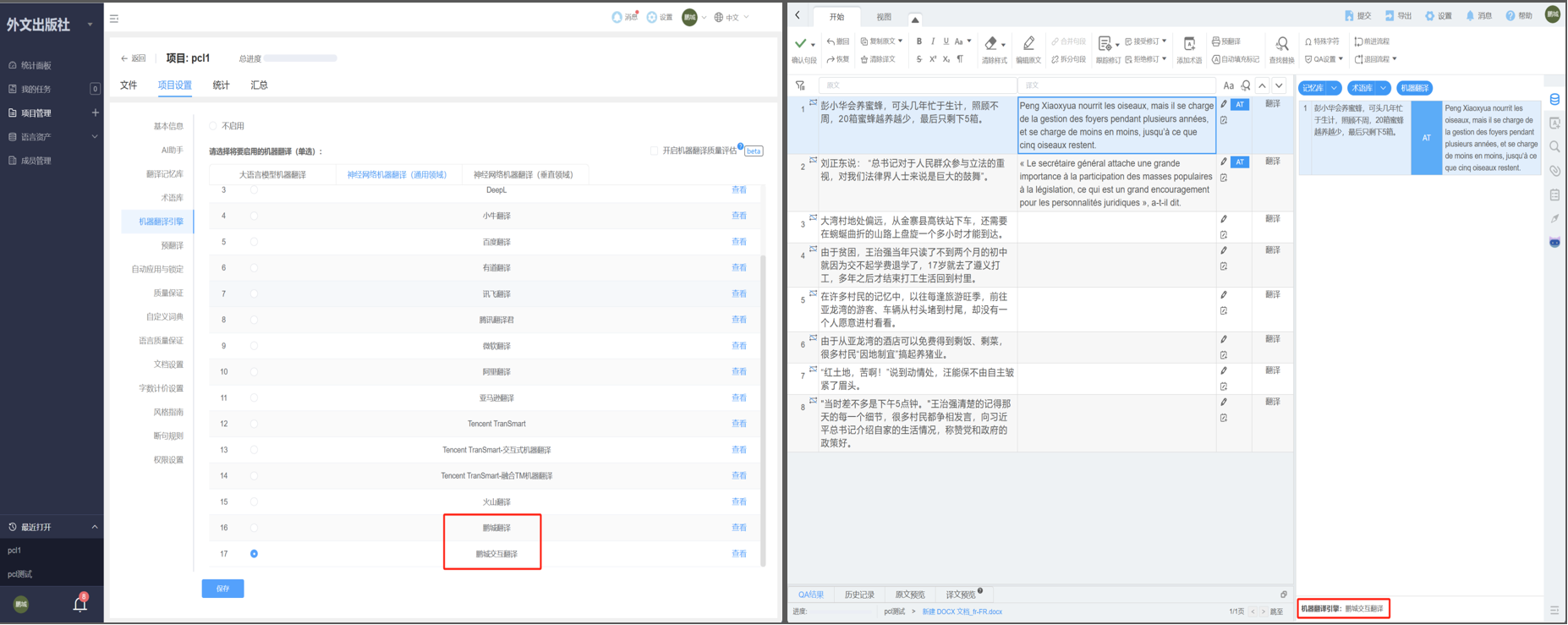Select the 不启用 radio option

coord(213,126)
